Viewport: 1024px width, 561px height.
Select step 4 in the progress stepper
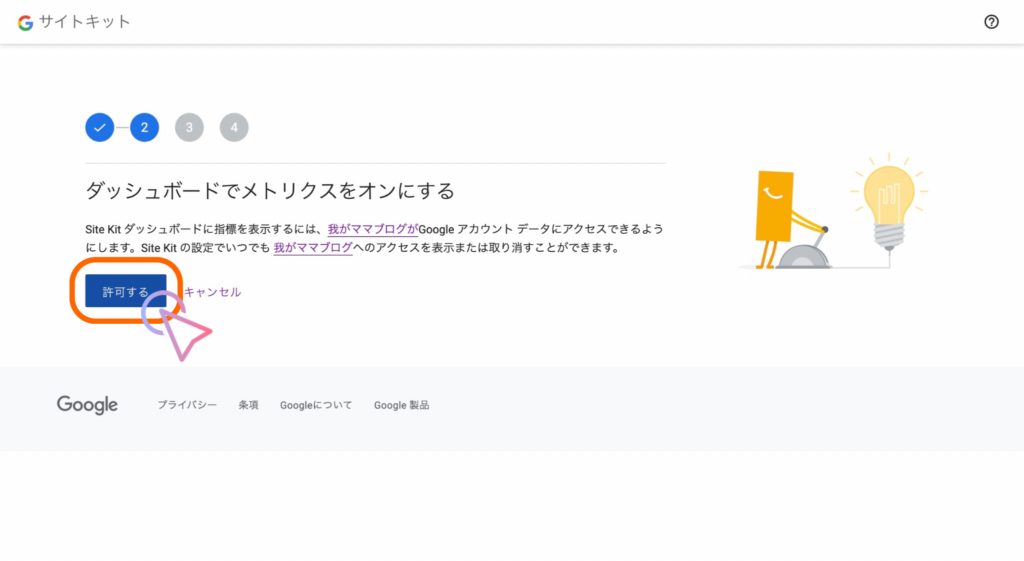tap(234, 127)
